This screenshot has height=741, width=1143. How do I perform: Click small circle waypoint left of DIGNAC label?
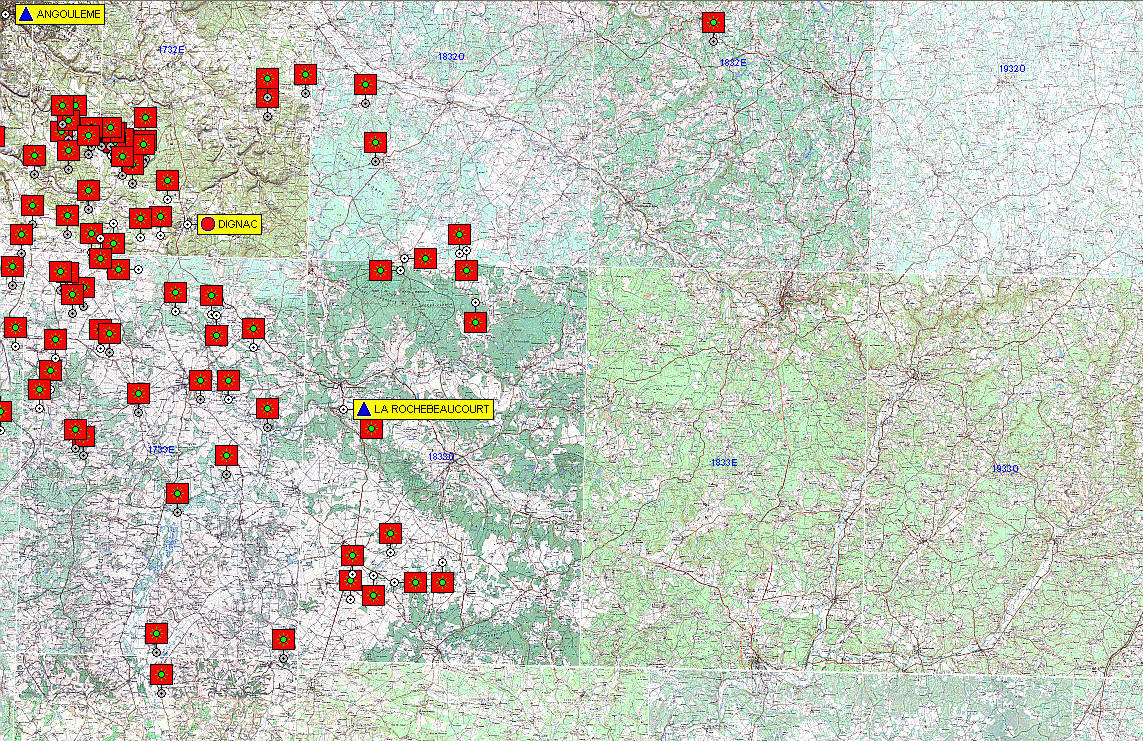[187, 224]
